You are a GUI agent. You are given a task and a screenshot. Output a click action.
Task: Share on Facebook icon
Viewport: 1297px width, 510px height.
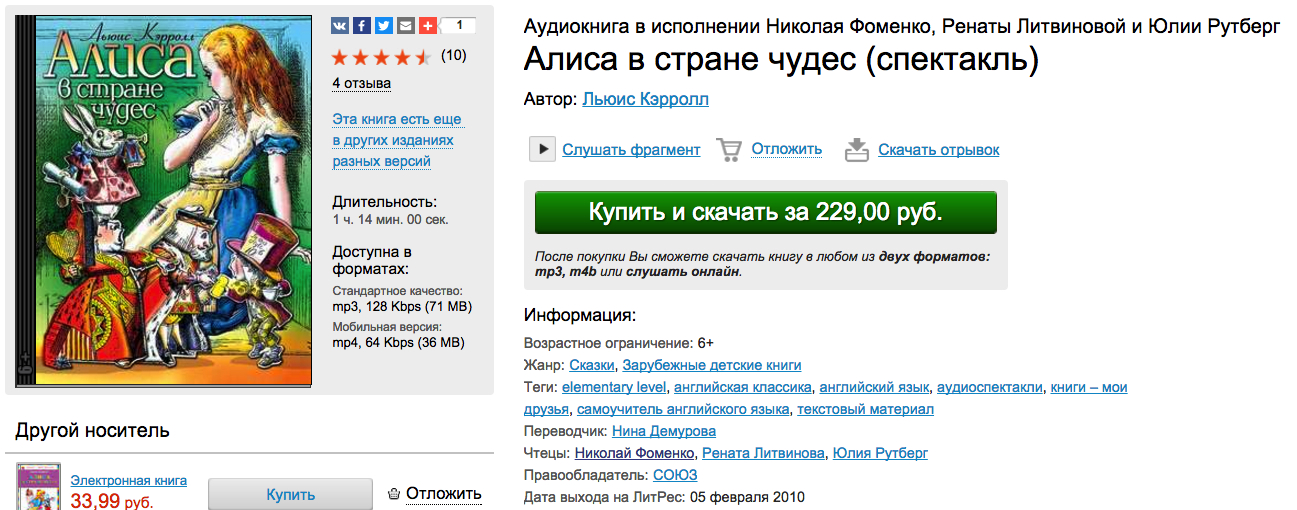click(363, 26)
